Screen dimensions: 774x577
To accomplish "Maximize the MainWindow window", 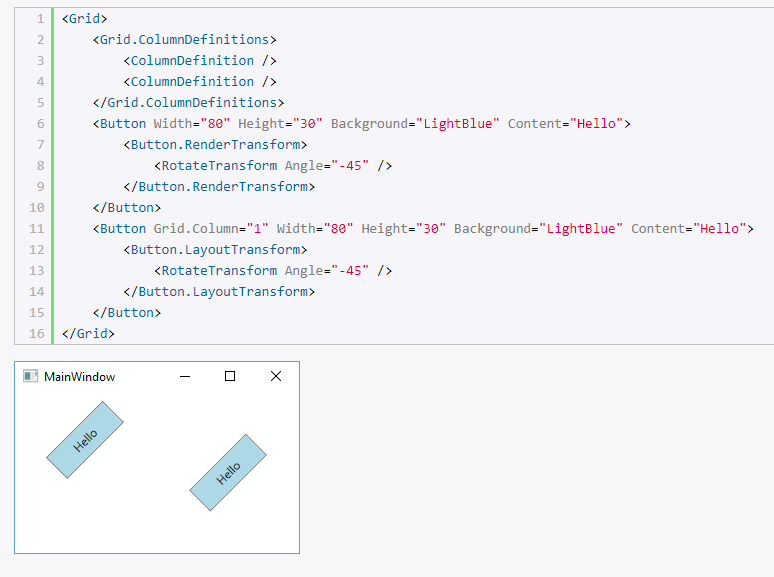I will [x=230, y=376].
